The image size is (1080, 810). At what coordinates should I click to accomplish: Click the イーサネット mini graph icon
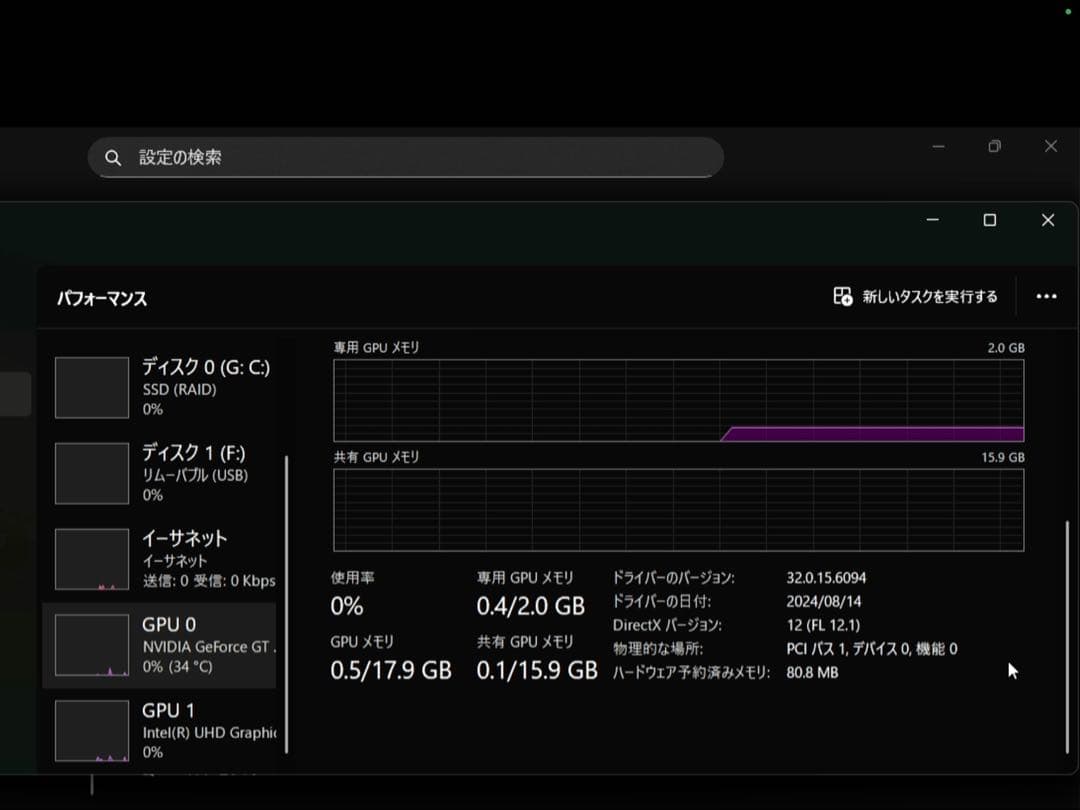point(91,559)
